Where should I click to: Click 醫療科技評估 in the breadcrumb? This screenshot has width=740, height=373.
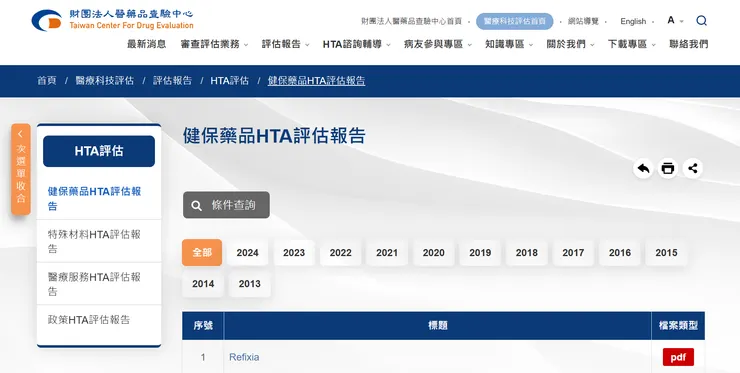[x=104, y=81]
